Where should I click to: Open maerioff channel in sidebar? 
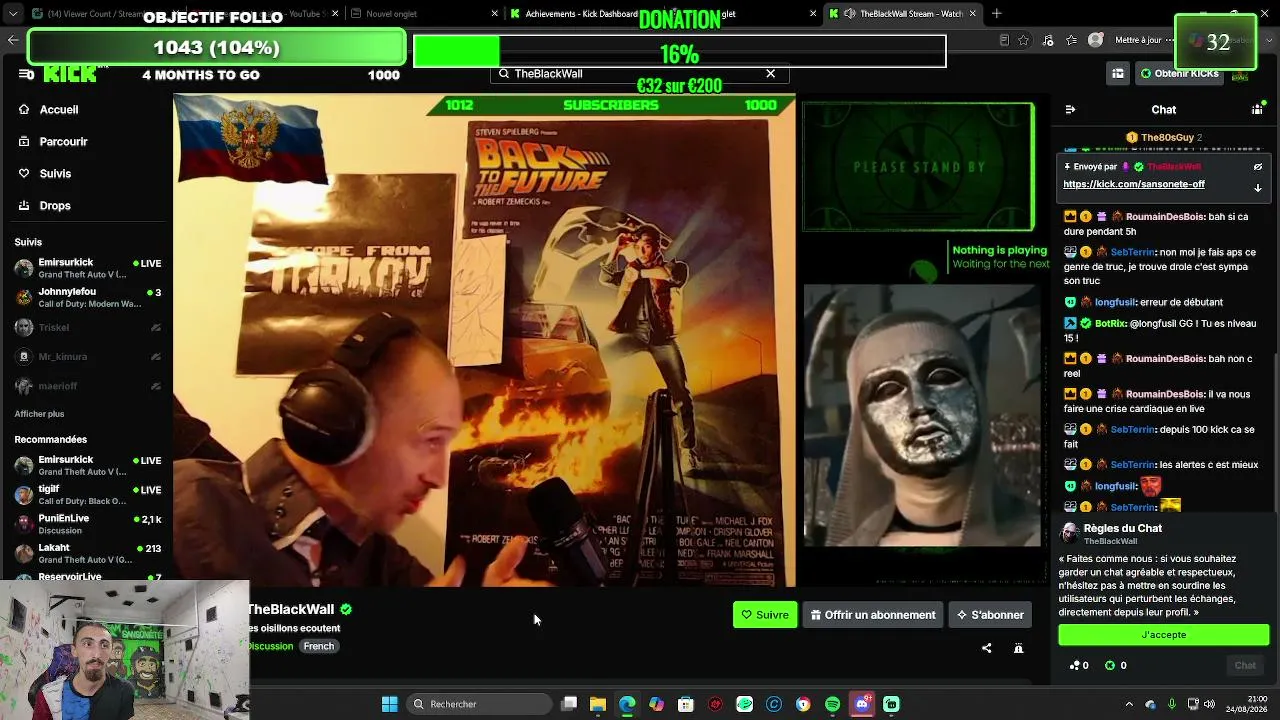point(88,386)
